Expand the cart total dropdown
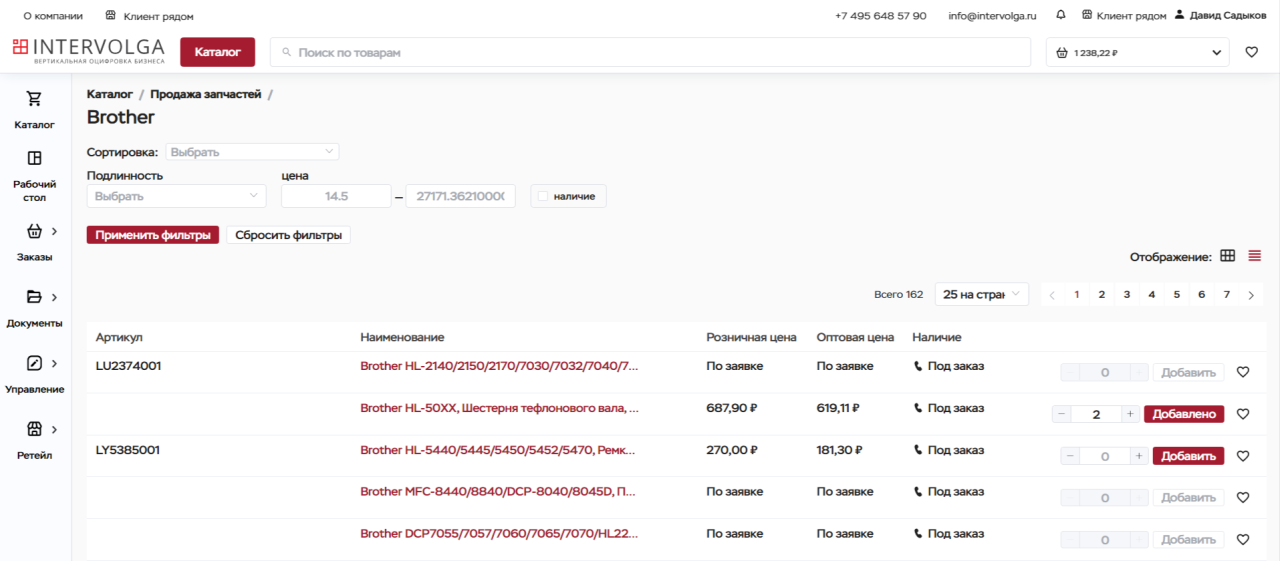This screenshot has height=561, width=1280. [x=1217, y=53]
